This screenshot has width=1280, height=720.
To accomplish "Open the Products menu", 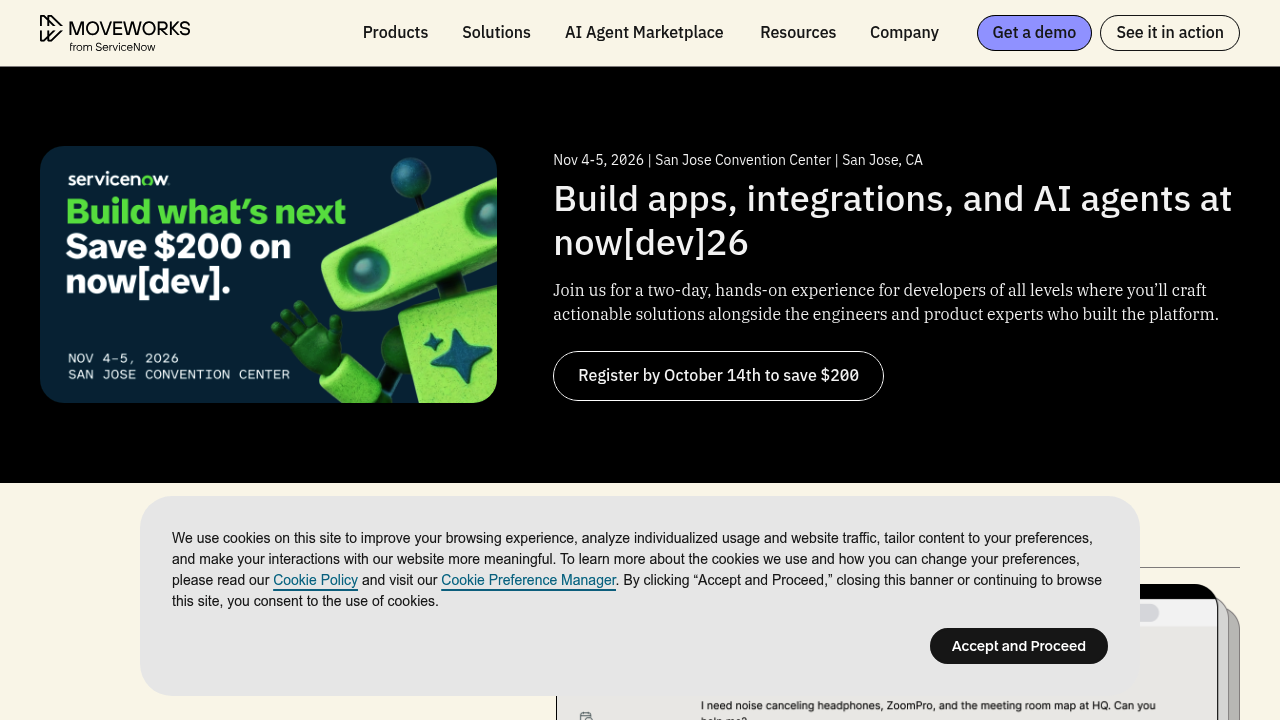I will click(x=395, y=33).
